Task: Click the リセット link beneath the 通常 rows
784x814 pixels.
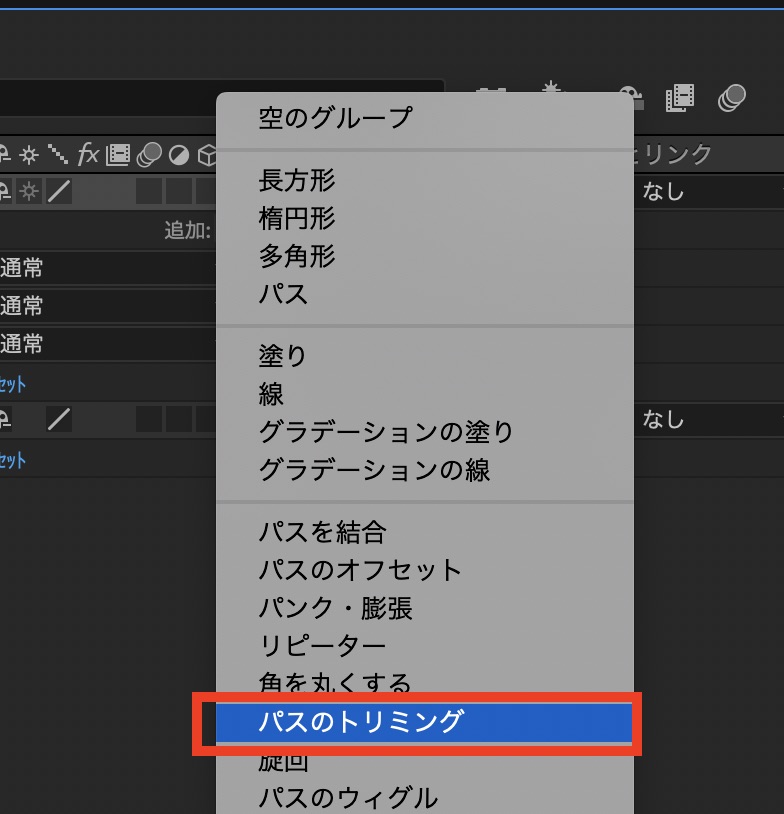Action: coord(12,385)
